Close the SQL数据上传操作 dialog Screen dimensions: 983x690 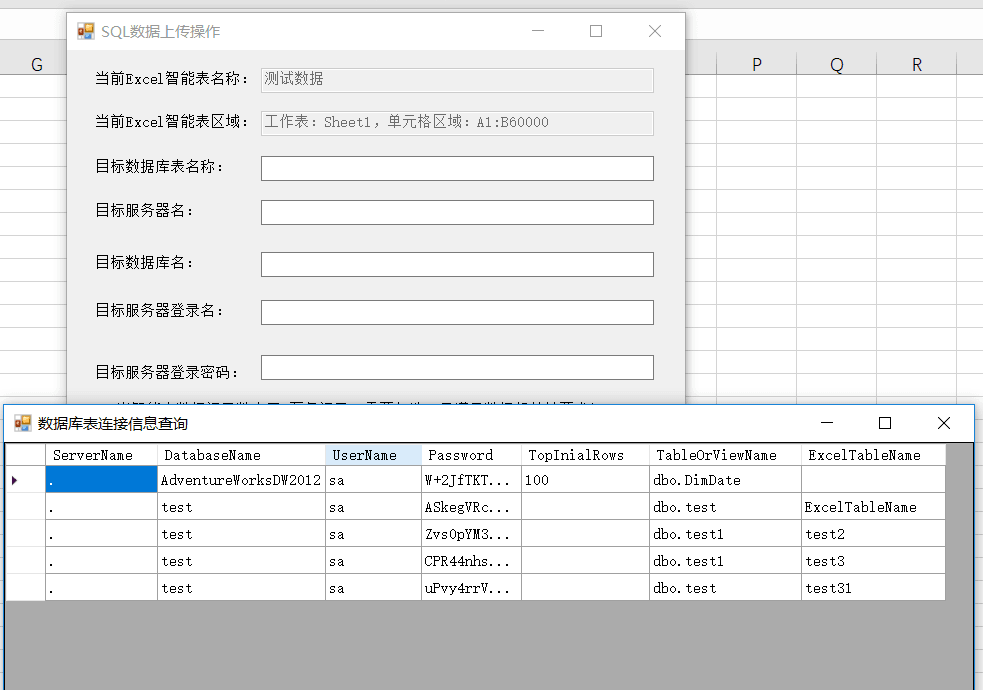click(x=654, y=31)
